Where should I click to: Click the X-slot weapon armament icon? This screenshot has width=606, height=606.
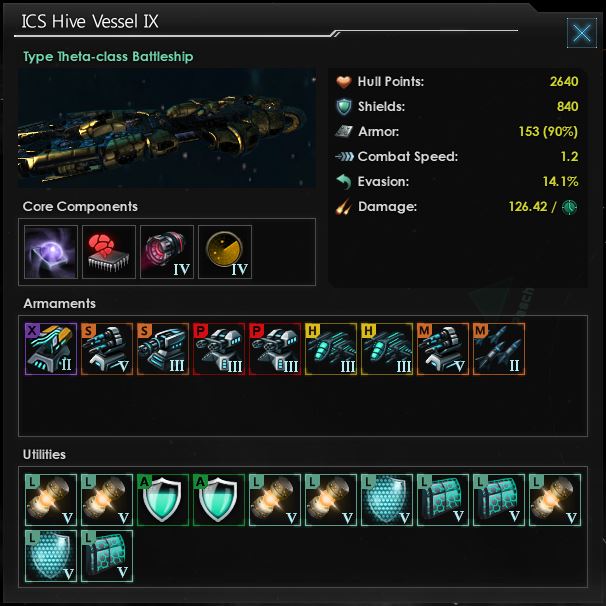click(51, 349)
